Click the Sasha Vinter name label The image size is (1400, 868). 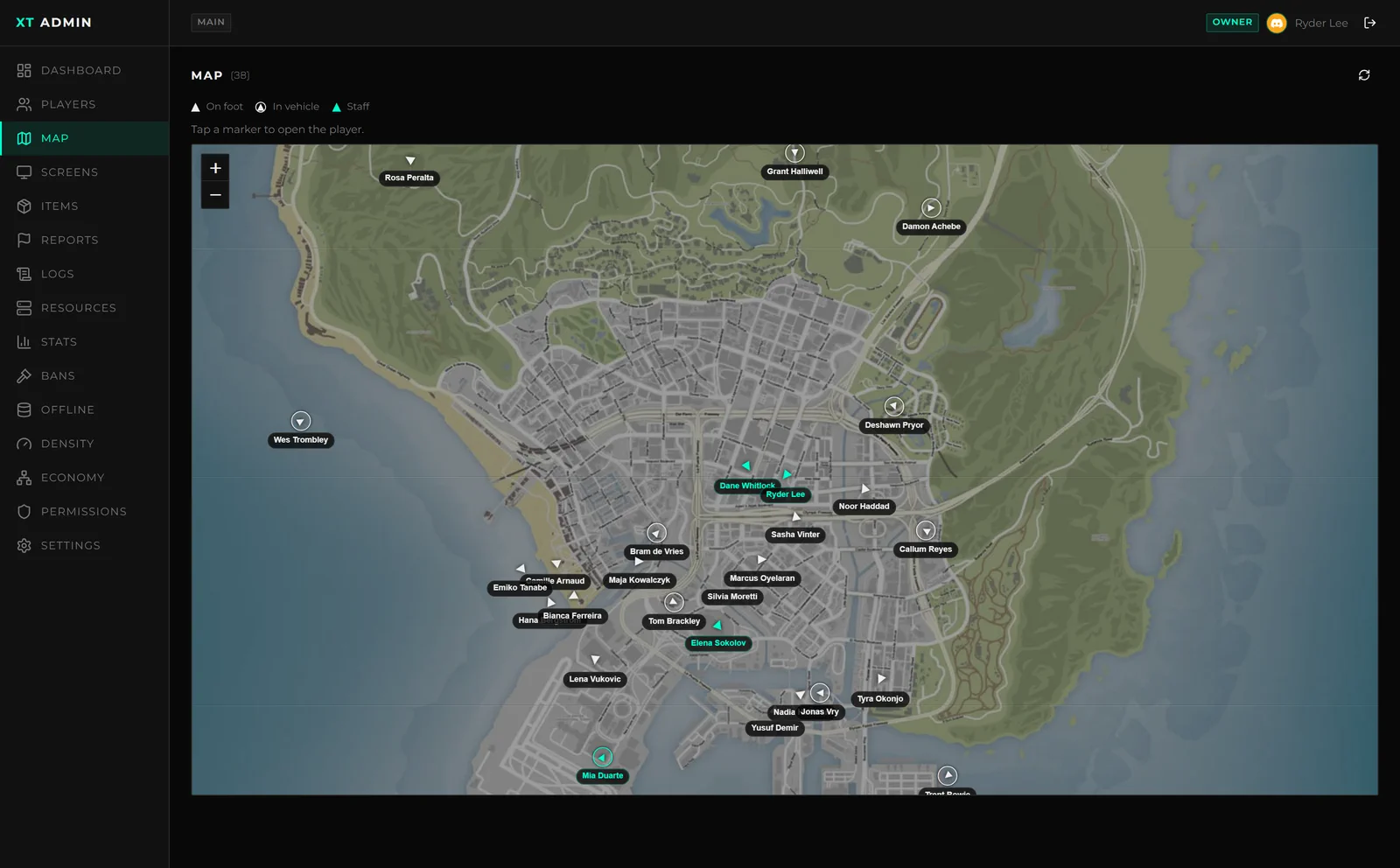click(x=795, y=535)
